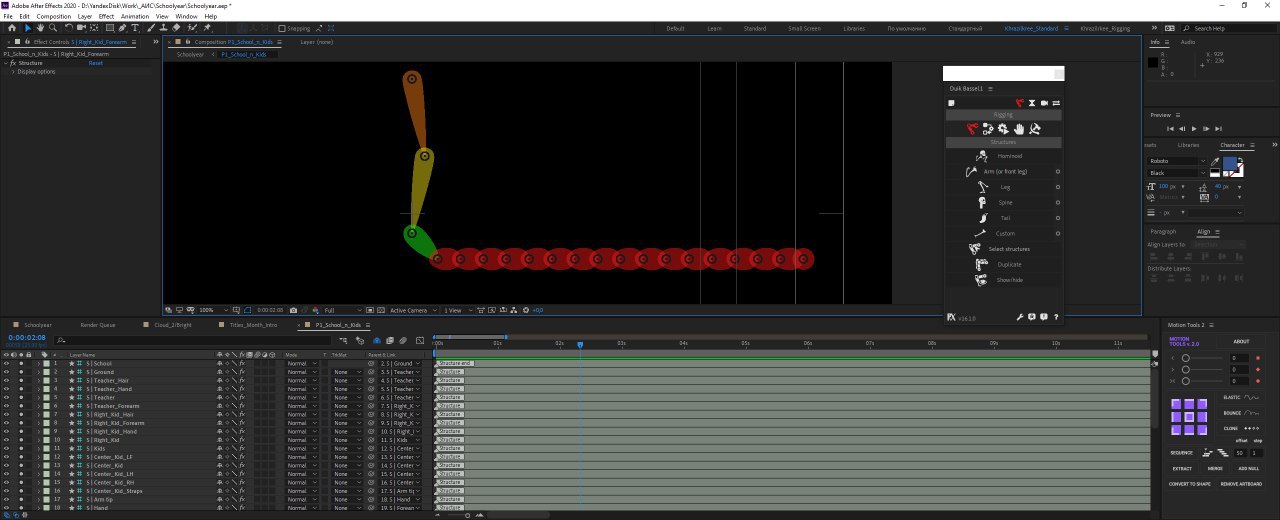Open the Composition menu
This screenshot has height=520, width=1280.
pyautogui.click(x=54, y=17)
